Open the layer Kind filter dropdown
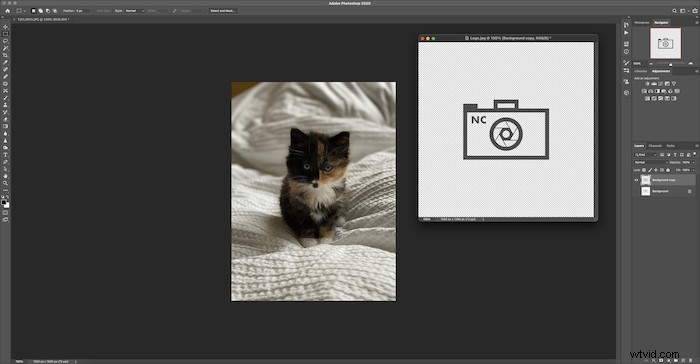700x364 pixels. tap(646, 155)
